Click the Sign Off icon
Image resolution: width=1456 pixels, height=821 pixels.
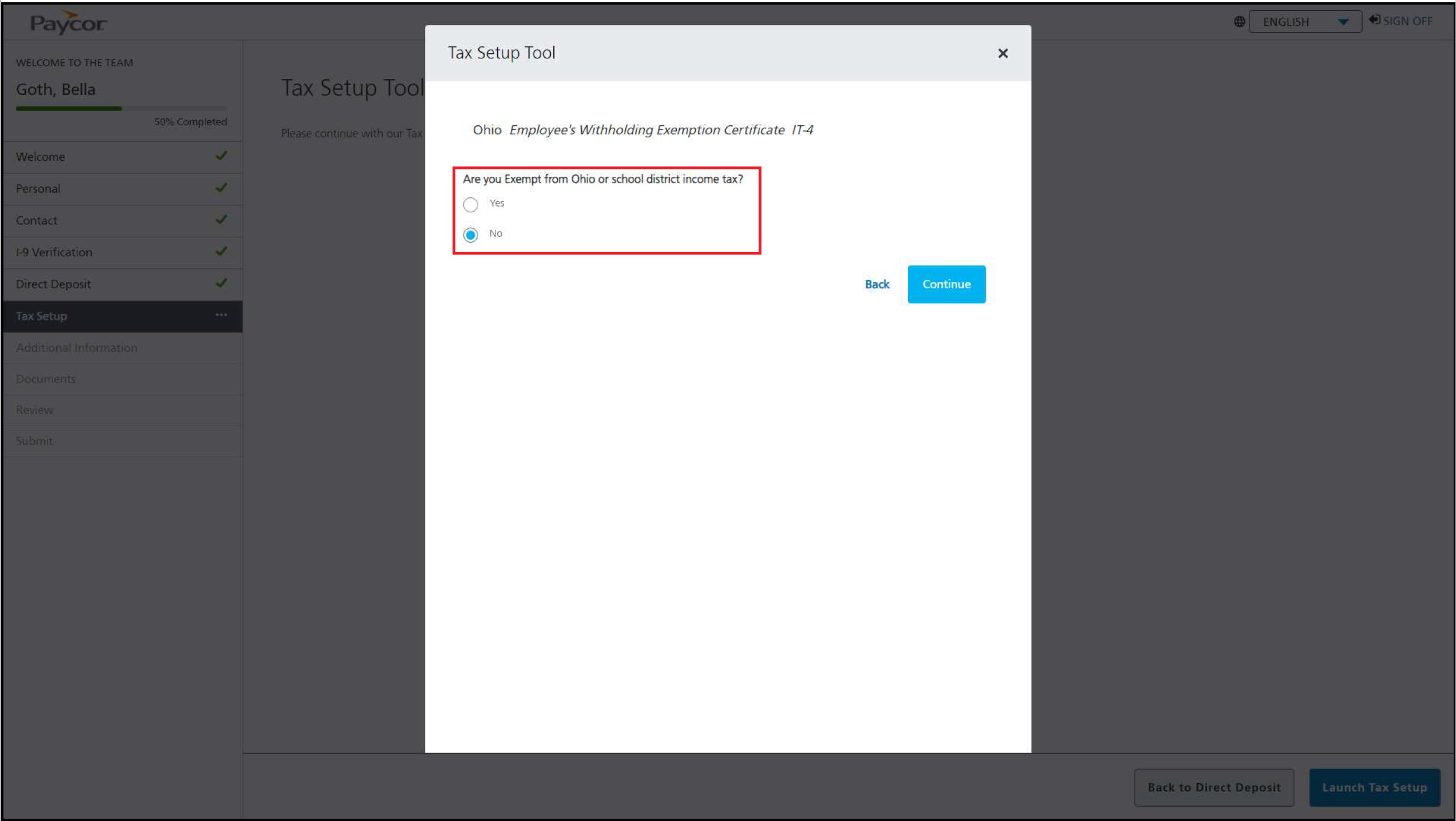coord(1374,20)
